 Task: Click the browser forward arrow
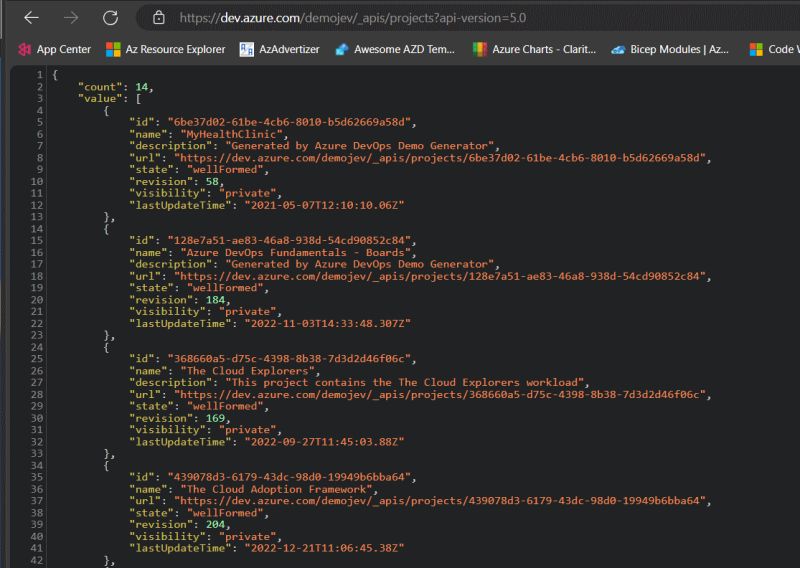pyautogui.click(x=71, y=18)
